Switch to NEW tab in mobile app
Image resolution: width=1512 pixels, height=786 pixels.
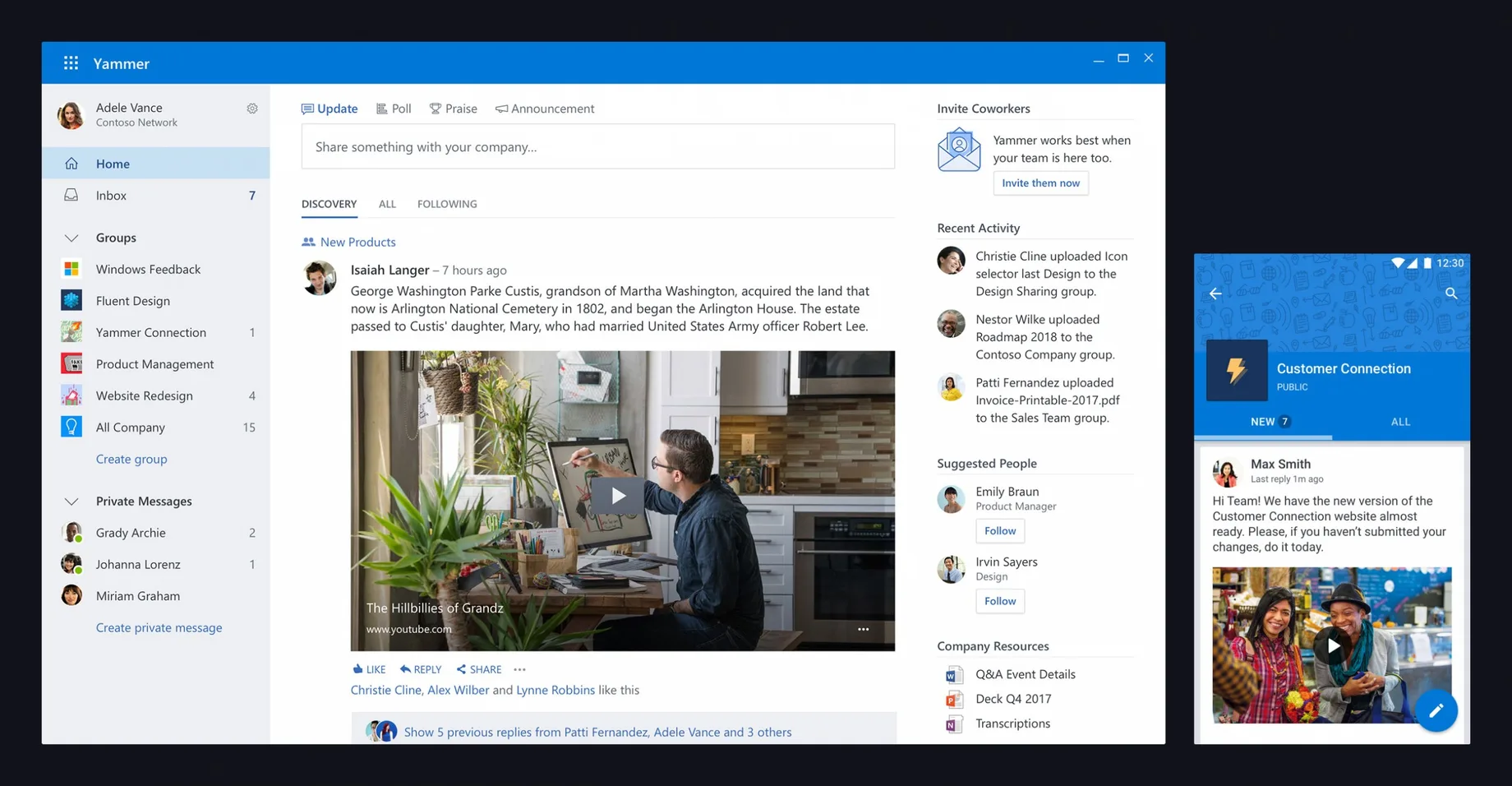click(1263, 422)
